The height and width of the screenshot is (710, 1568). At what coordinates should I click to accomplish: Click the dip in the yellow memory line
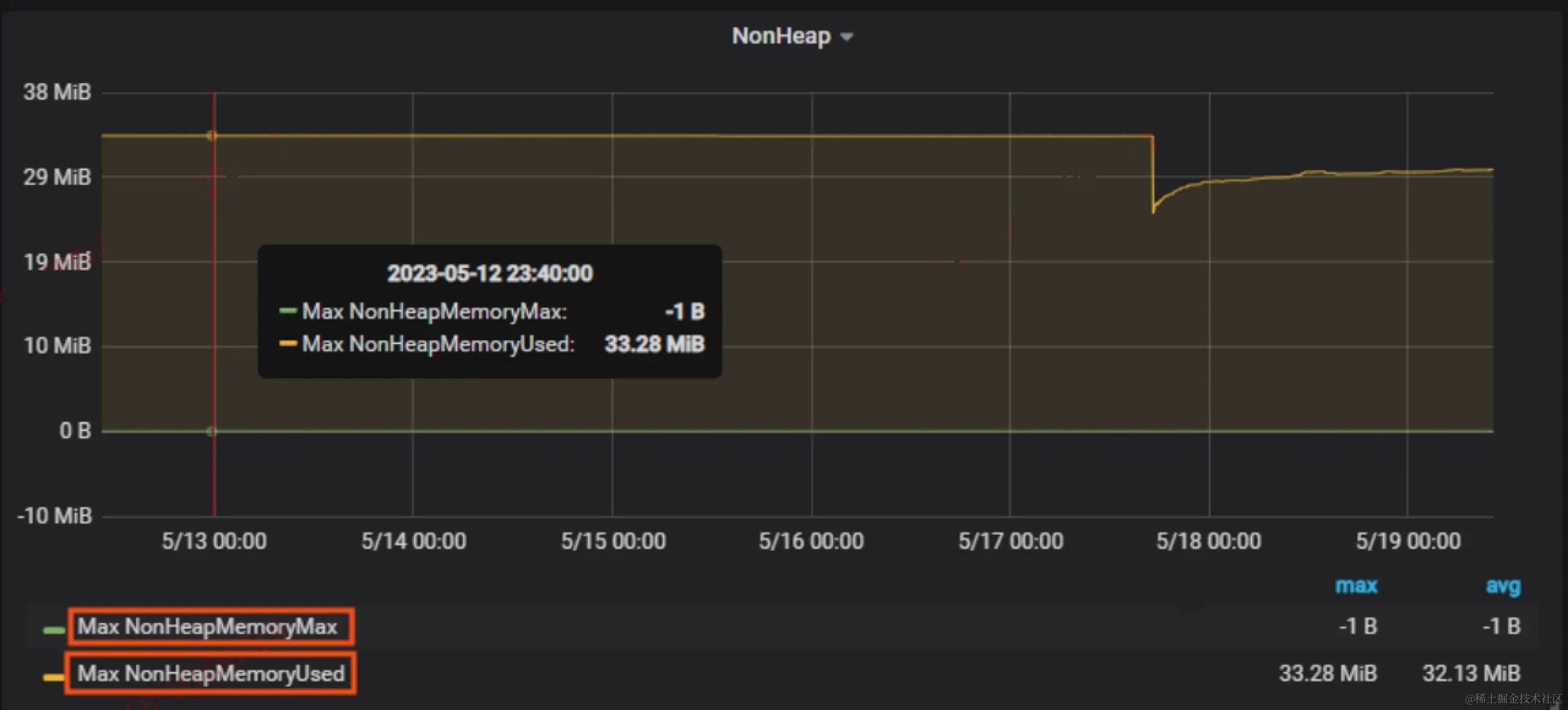coord(1153,211)
